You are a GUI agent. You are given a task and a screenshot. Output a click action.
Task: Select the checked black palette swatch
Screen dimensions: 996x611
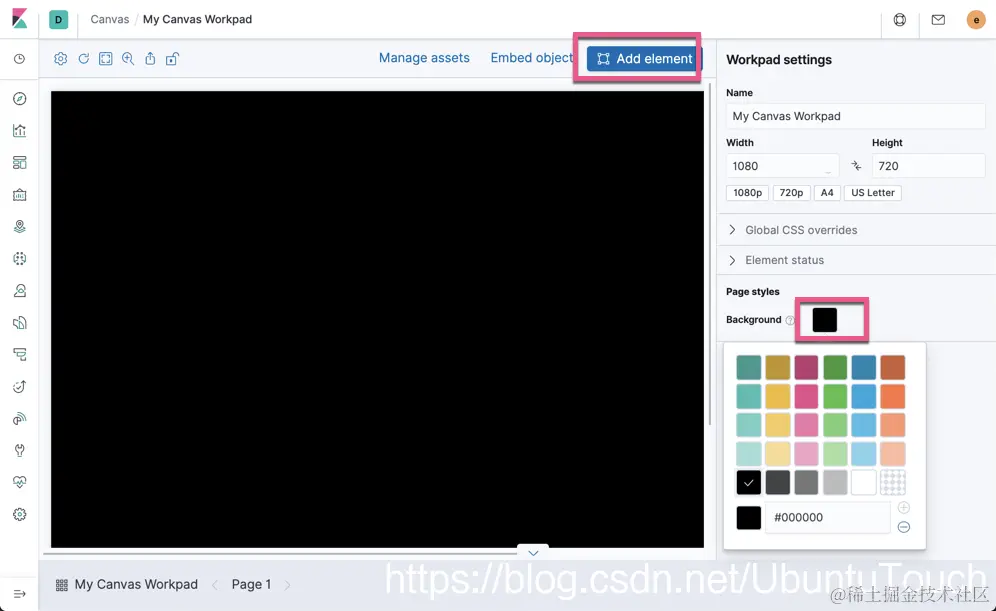pos(749,483)
